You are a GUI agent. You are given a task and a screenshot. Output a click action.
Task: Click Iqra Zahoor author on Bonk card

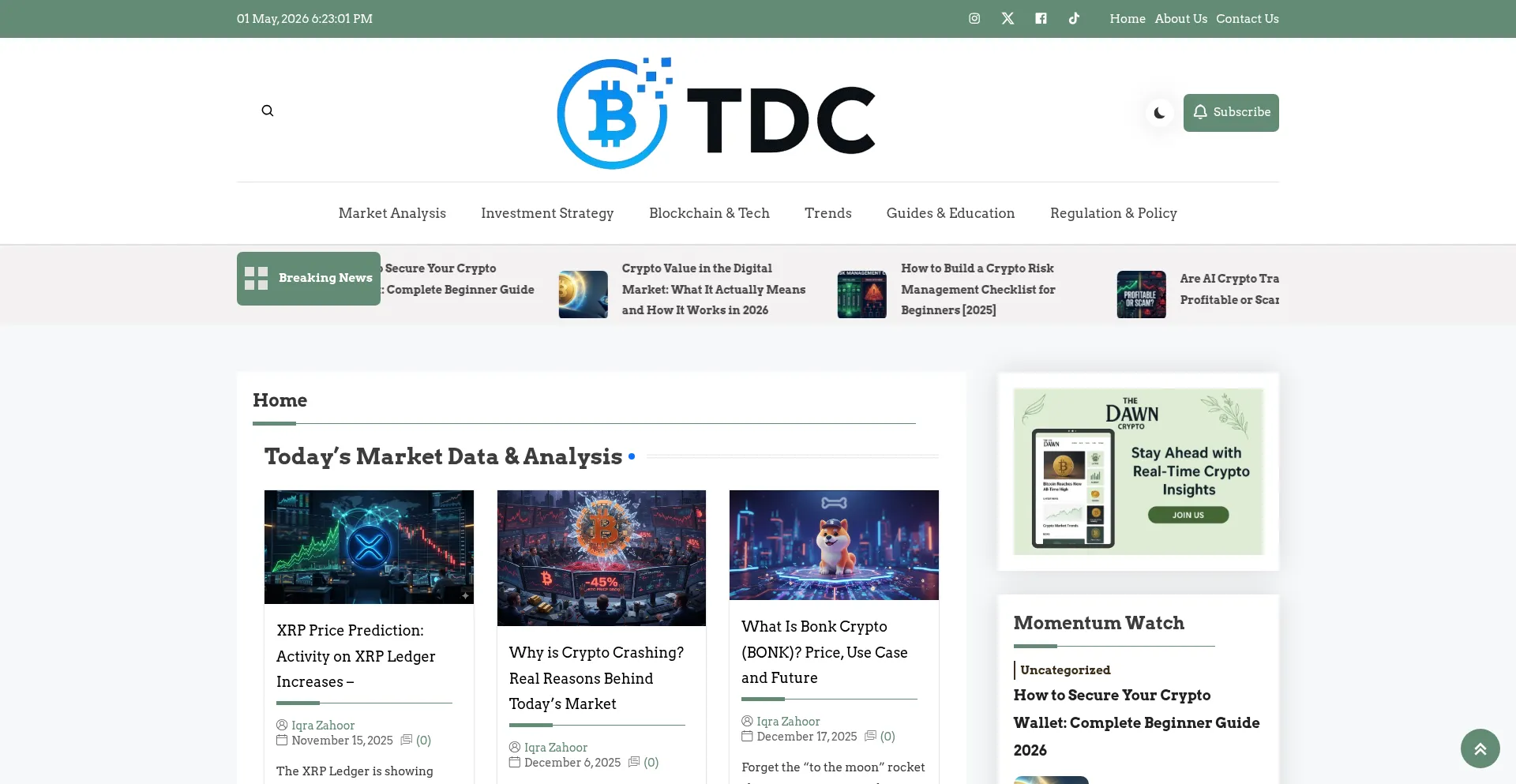pos(788,722)
